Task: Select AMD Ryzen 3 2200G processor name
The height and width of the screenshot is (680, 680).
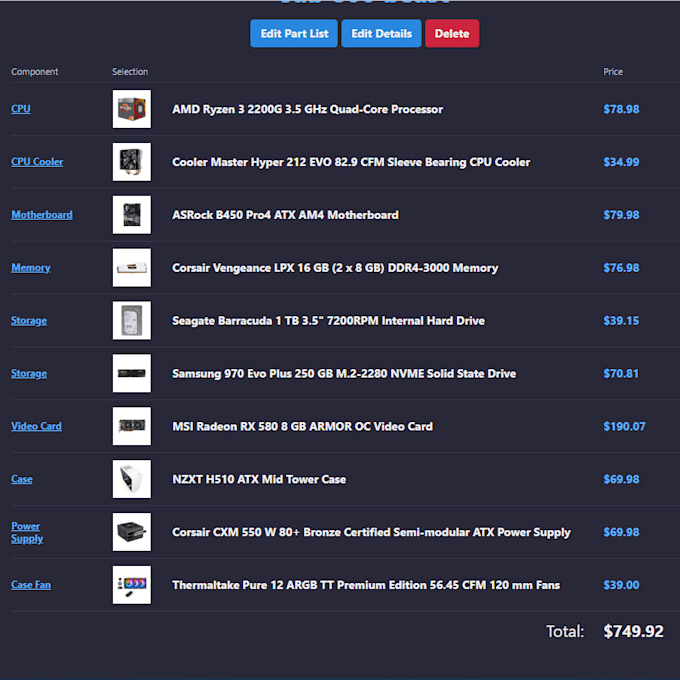Action: (x=307, y=109)
